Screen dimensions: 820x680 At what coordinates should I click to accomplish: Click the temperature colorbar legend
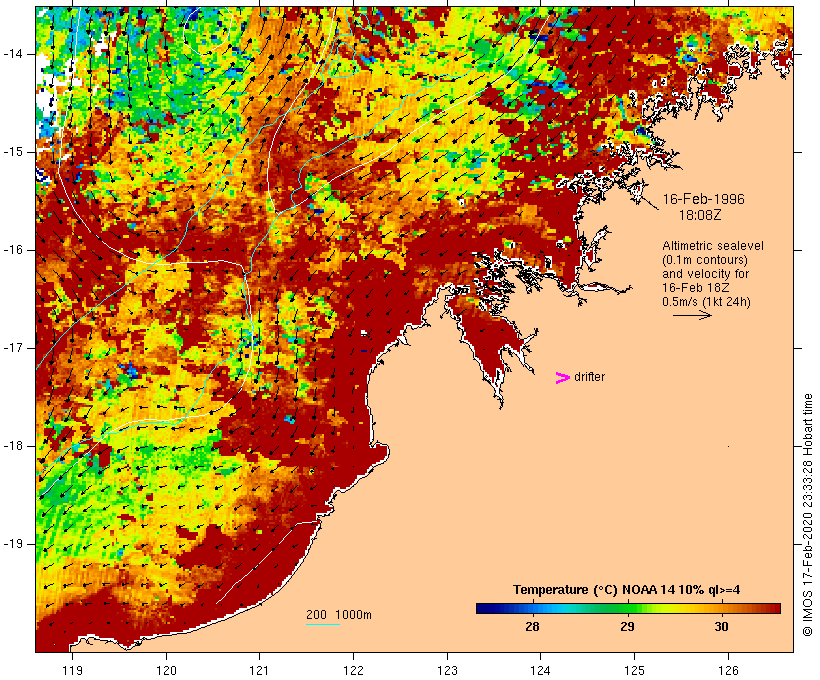point(628,608)
